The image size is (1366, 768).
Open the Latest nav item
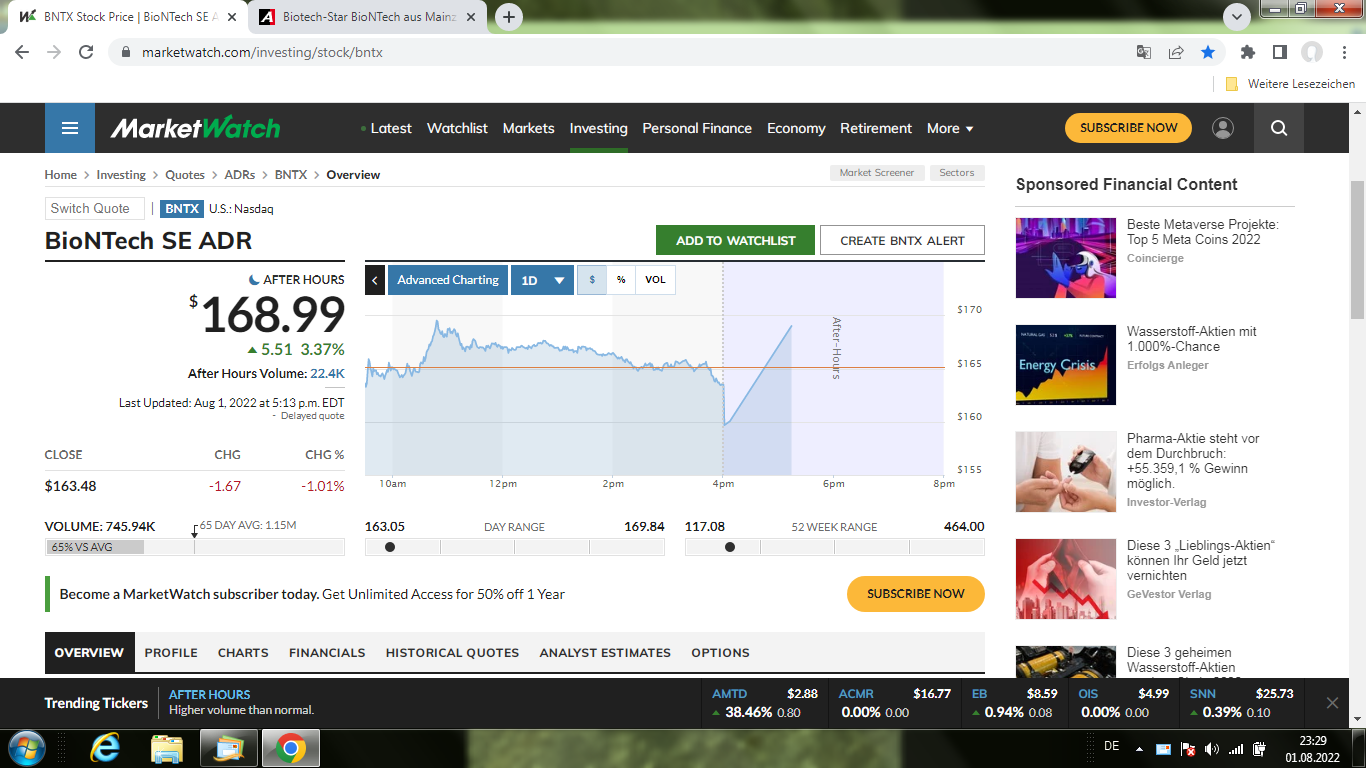(x=391, y=128)
